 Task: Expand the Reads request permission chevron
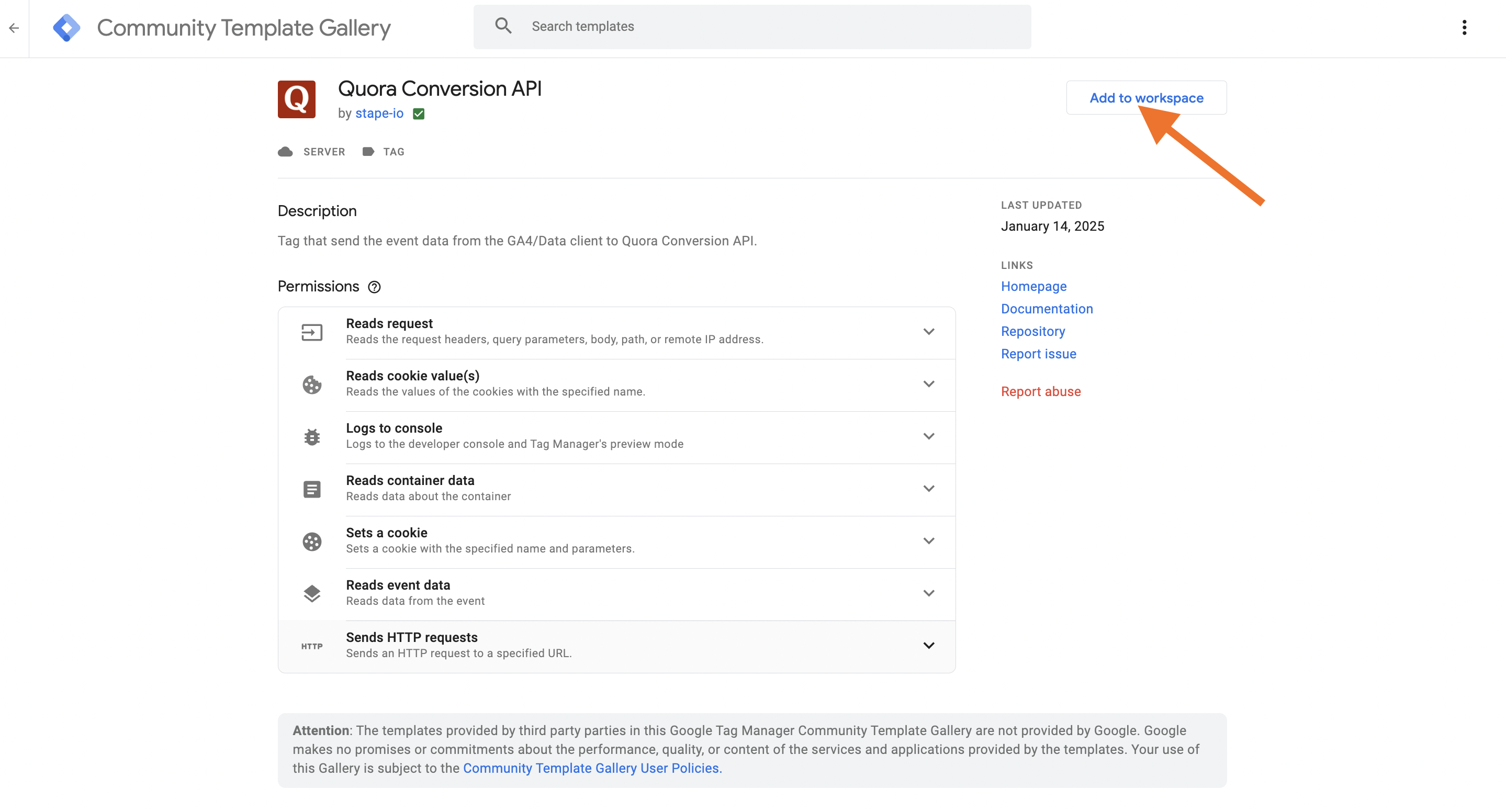(x=928, y=332)
